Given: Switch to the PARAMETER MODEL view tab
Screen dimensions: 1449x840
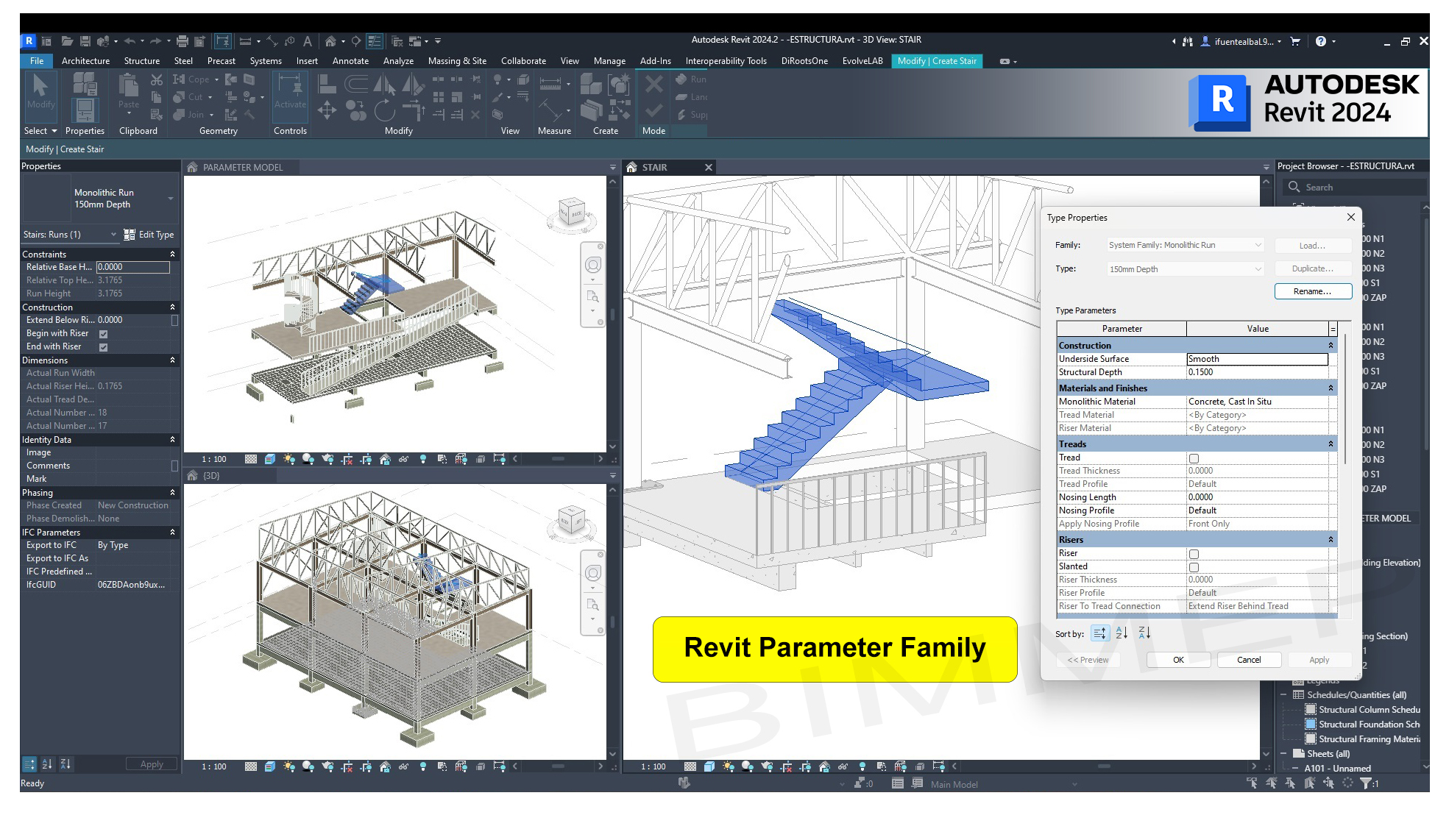Looking at the screenshot, I should click(x=243, y=168).
